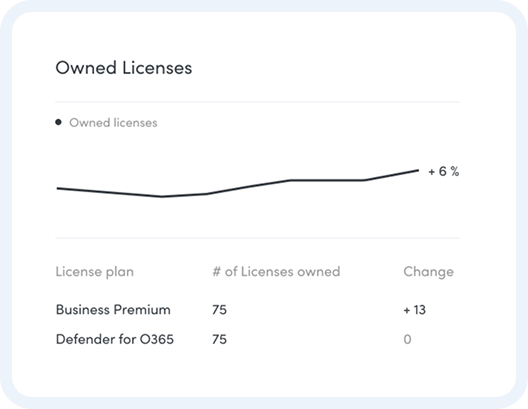Click the lowest dip of the trend line
Screen dimensions: 528x409
[x=162, y=196]
